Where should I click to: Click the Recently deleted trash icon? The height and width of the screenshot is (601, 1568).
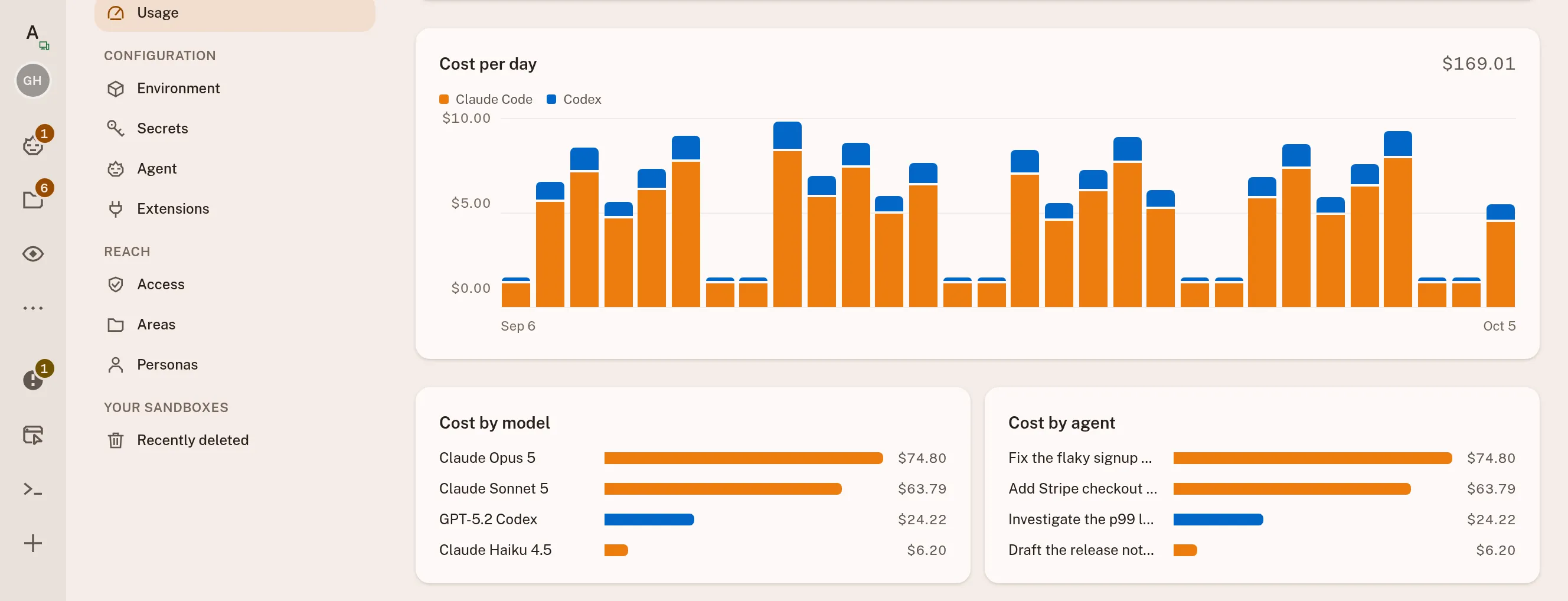pos(116,440)
